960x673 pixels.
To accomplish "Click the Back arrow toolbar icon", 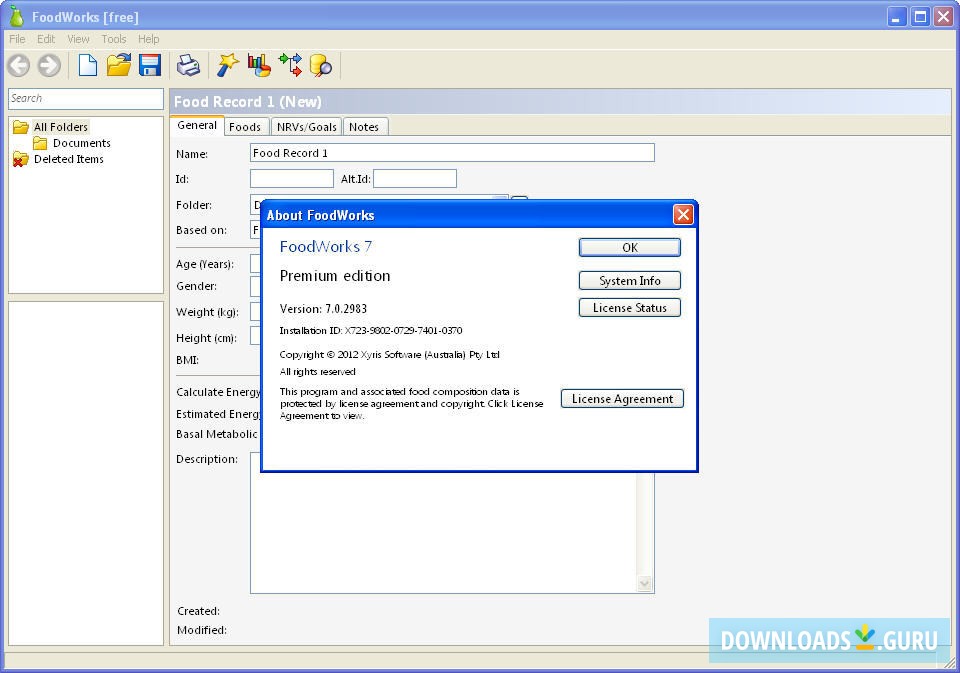I will (19, 65).
